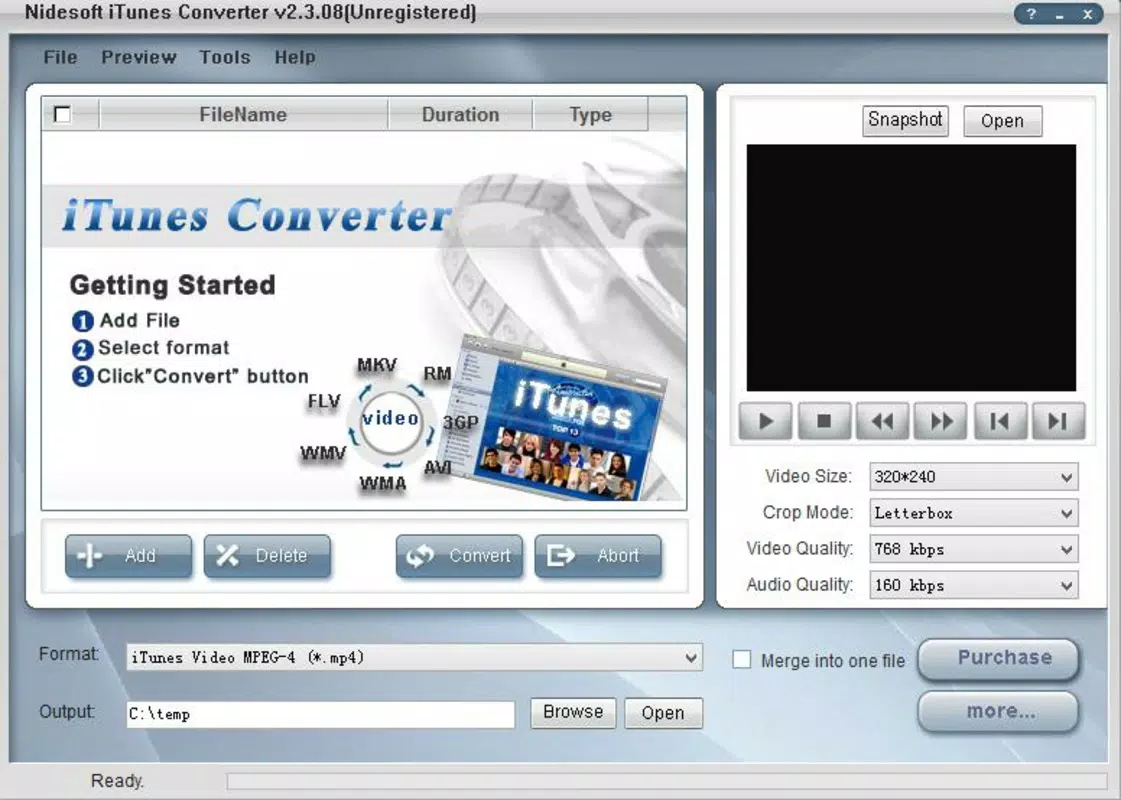Screen dimensions: 1121x800
Task: Click the Purchase button
Action: [x=998, y=658]
